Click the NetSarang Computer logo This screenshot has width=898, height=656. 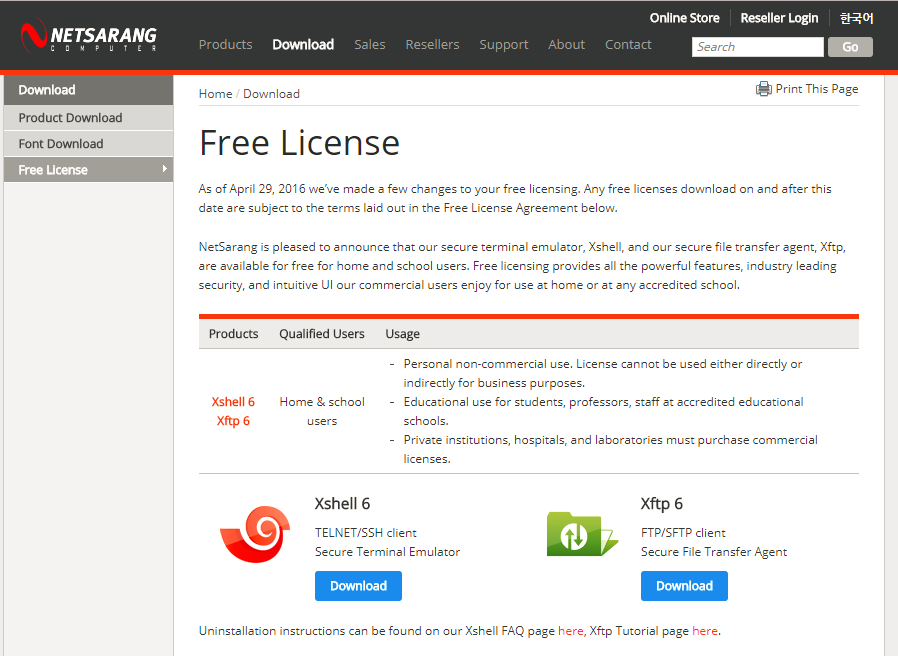click(x=89, y=36)
